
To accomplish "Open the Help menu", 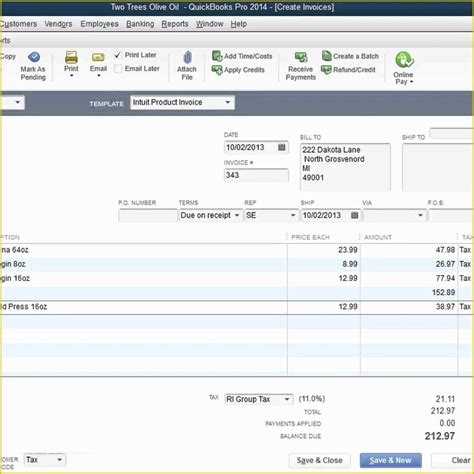I will (x=239, y=24).
